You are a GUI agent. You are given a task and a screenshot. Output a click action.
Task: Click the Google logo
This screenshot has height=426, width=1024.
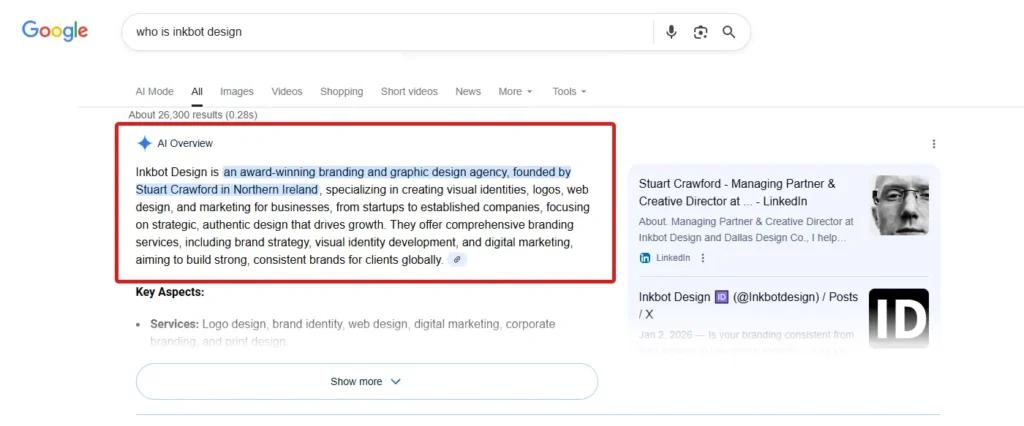[55, 31]
